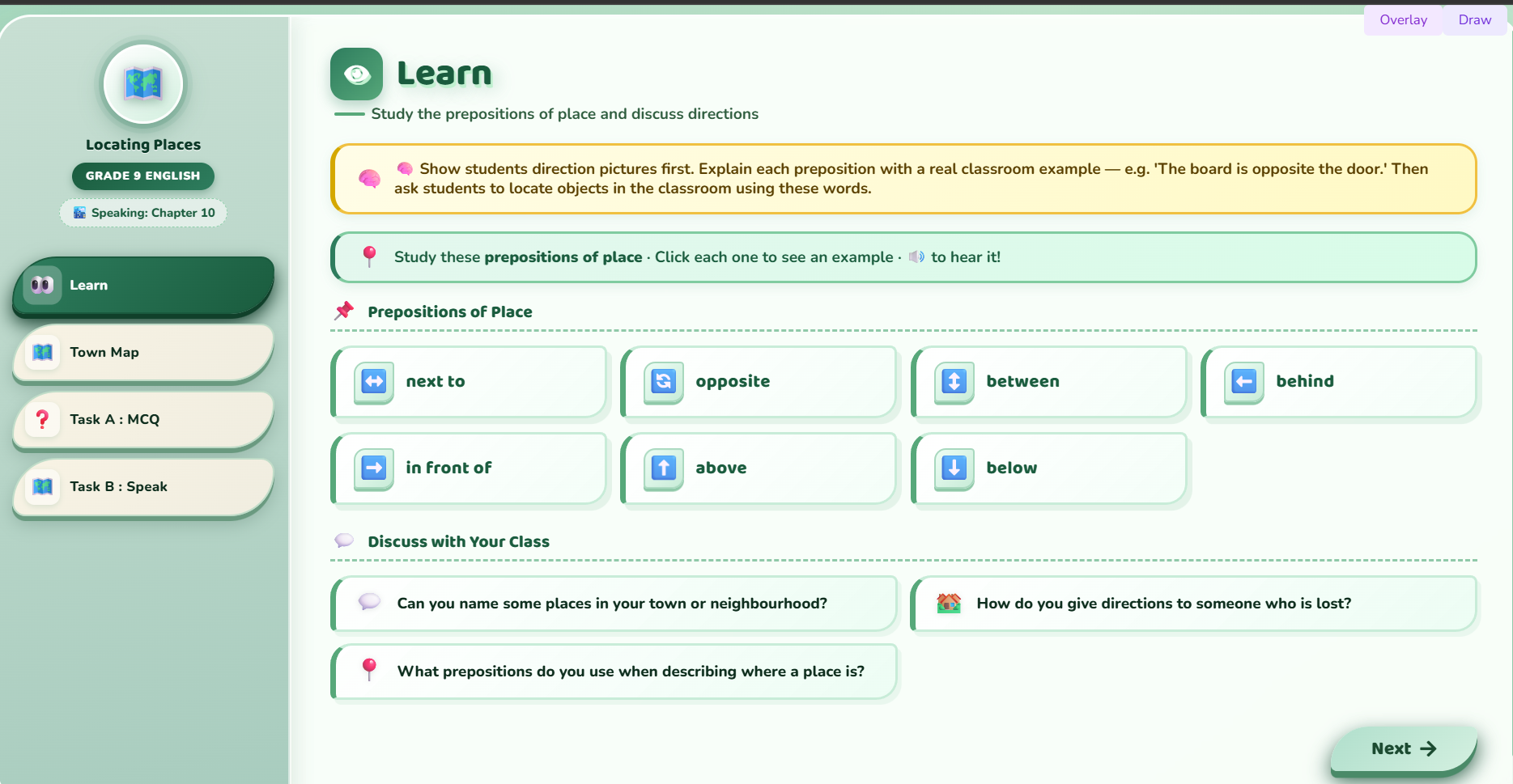Click the 'Study the prepositions of place' subtitle
The height and width of the screenshot is (784, 1513).
point(565,114)
